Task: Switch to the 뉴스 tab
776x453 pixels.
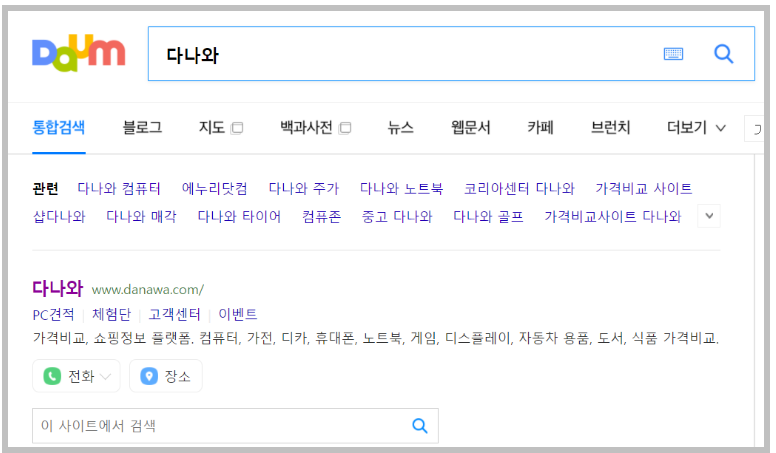Action: click(x=400, y=128)
